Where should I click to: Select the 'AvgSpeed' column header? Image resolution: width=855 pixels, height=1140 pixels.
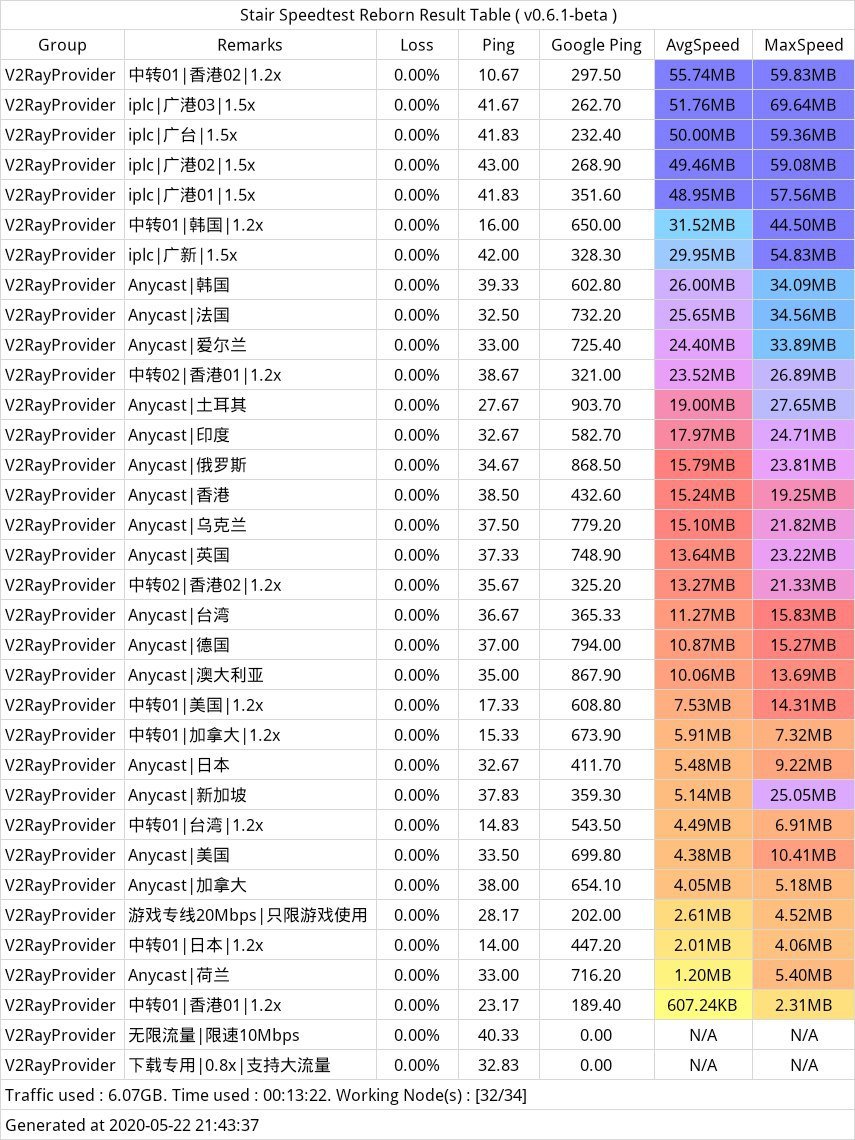pyautogui.click(x=702, y=45)
